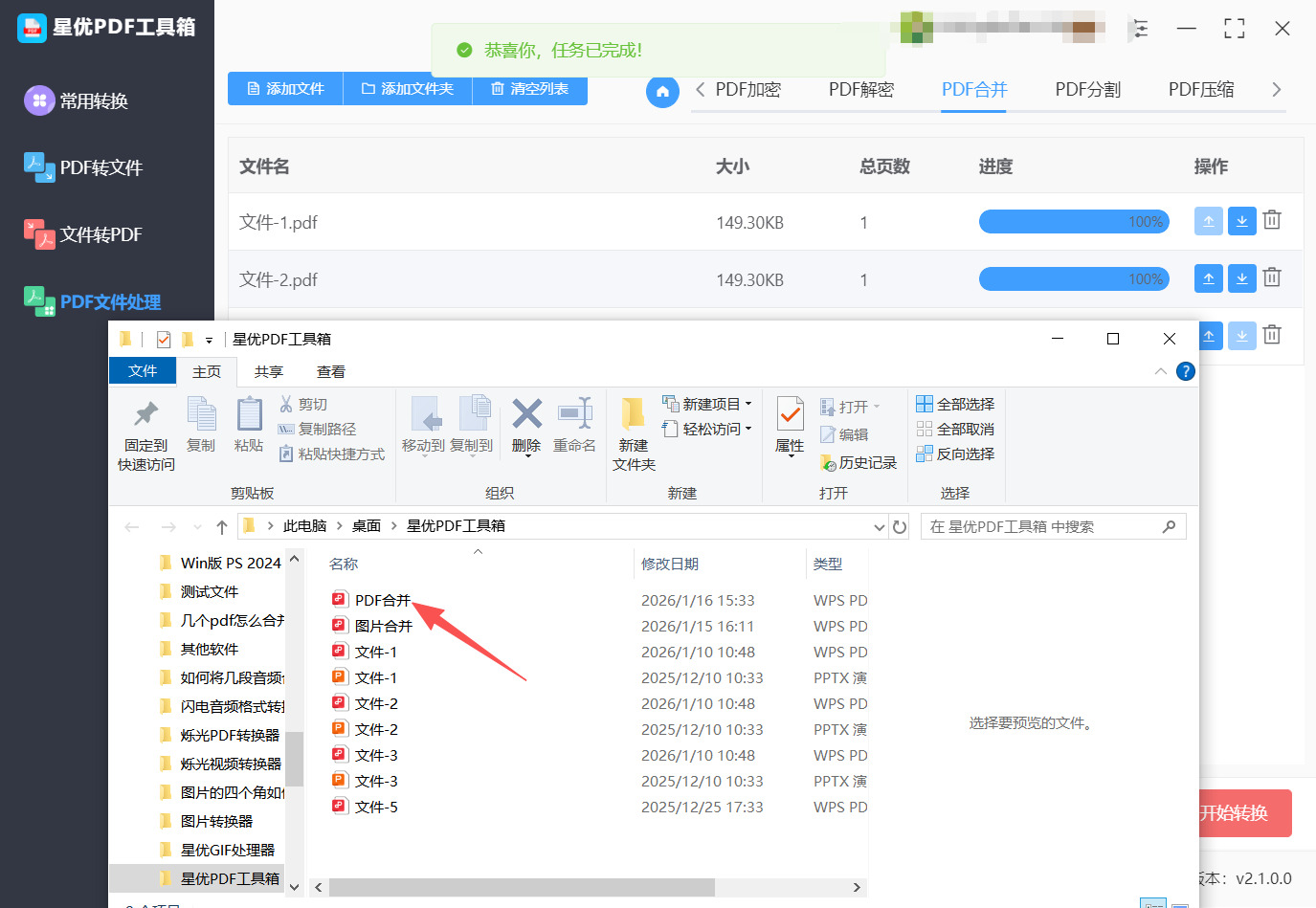Viewport: 1316px width, 908px height.
Task: Move 文件-2.pdf down in the list
Action: click(x=1241, y=278)
